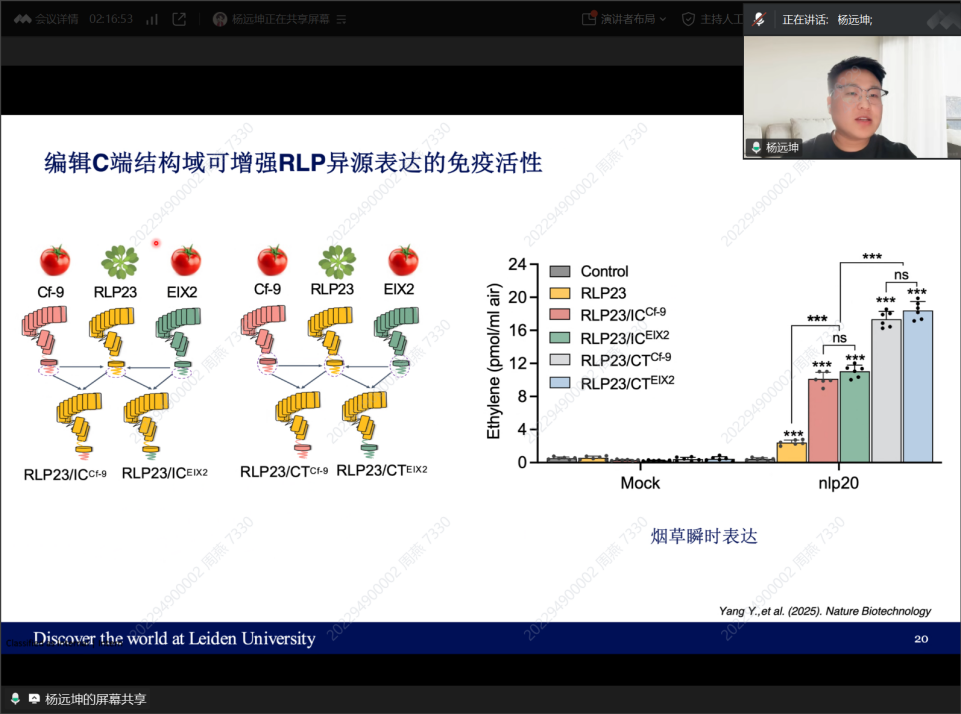The height and width of the screenshot is (714, 961).
Task: Select the 杨远坤 speaker video thumbnail
Action: click(851, 97)
